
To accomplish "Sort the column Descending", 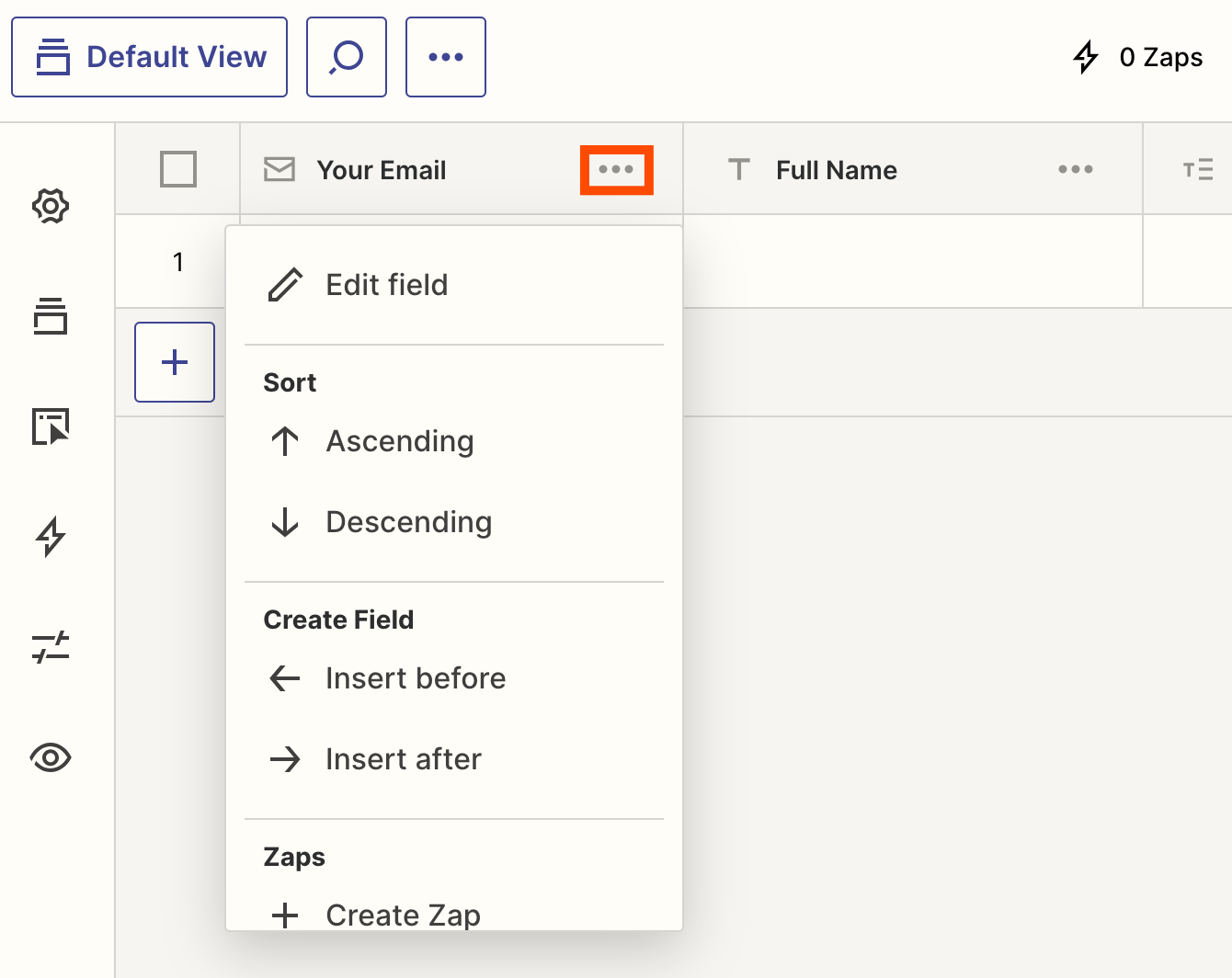I will pyautogui.click(x=409, y=522).
